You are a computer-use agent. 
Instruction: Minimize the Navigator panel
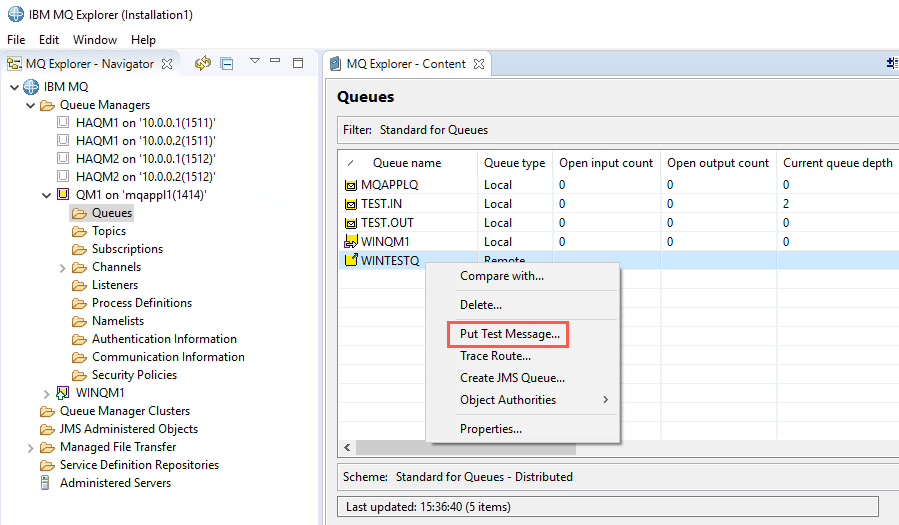click(275, 61)
